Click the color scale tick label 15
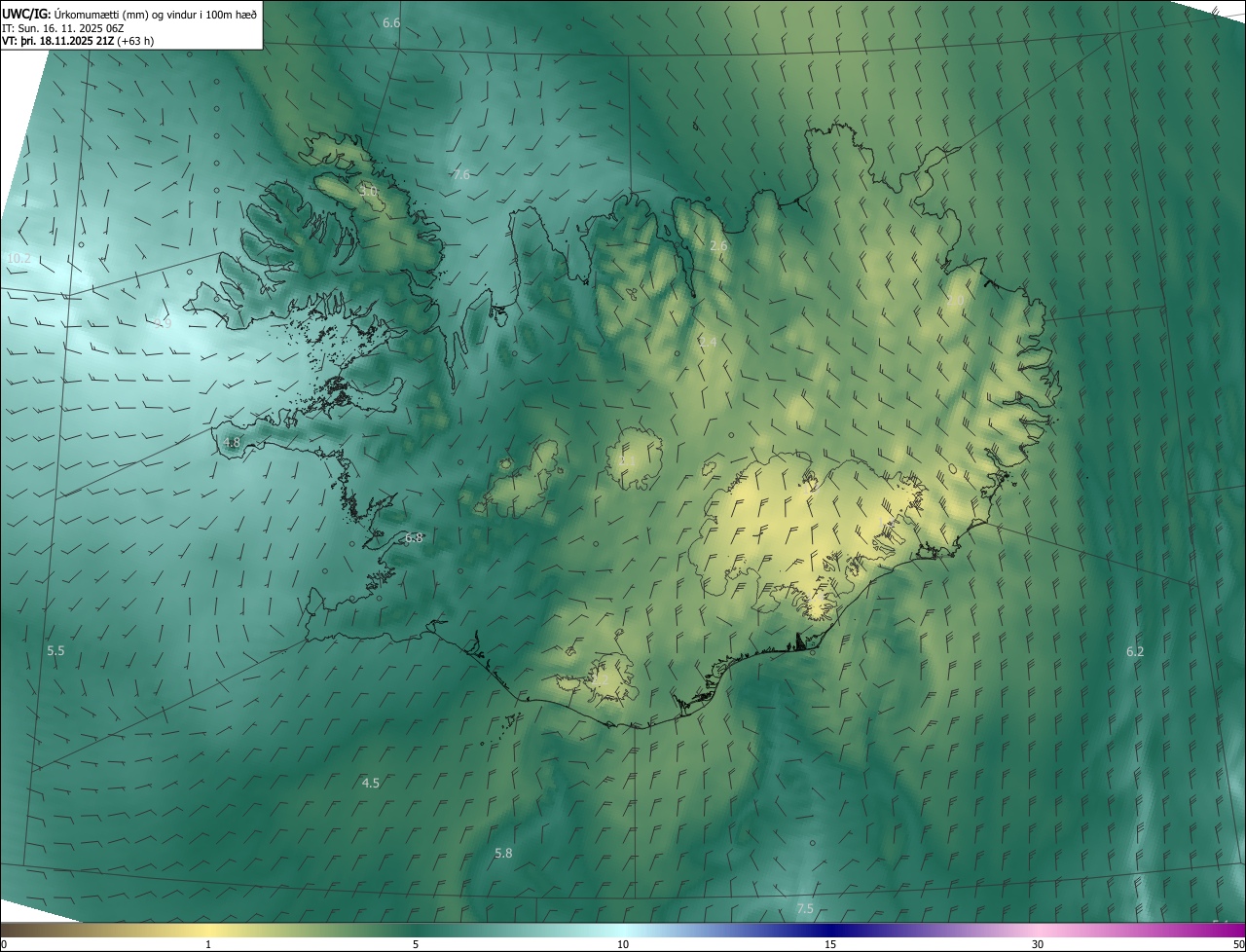 point(830,944)
